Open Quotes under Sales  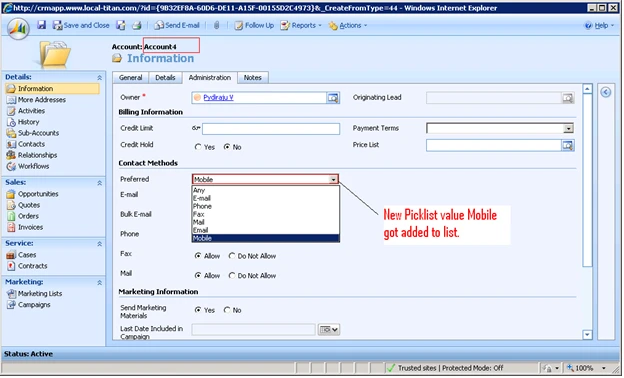[23, 205]
